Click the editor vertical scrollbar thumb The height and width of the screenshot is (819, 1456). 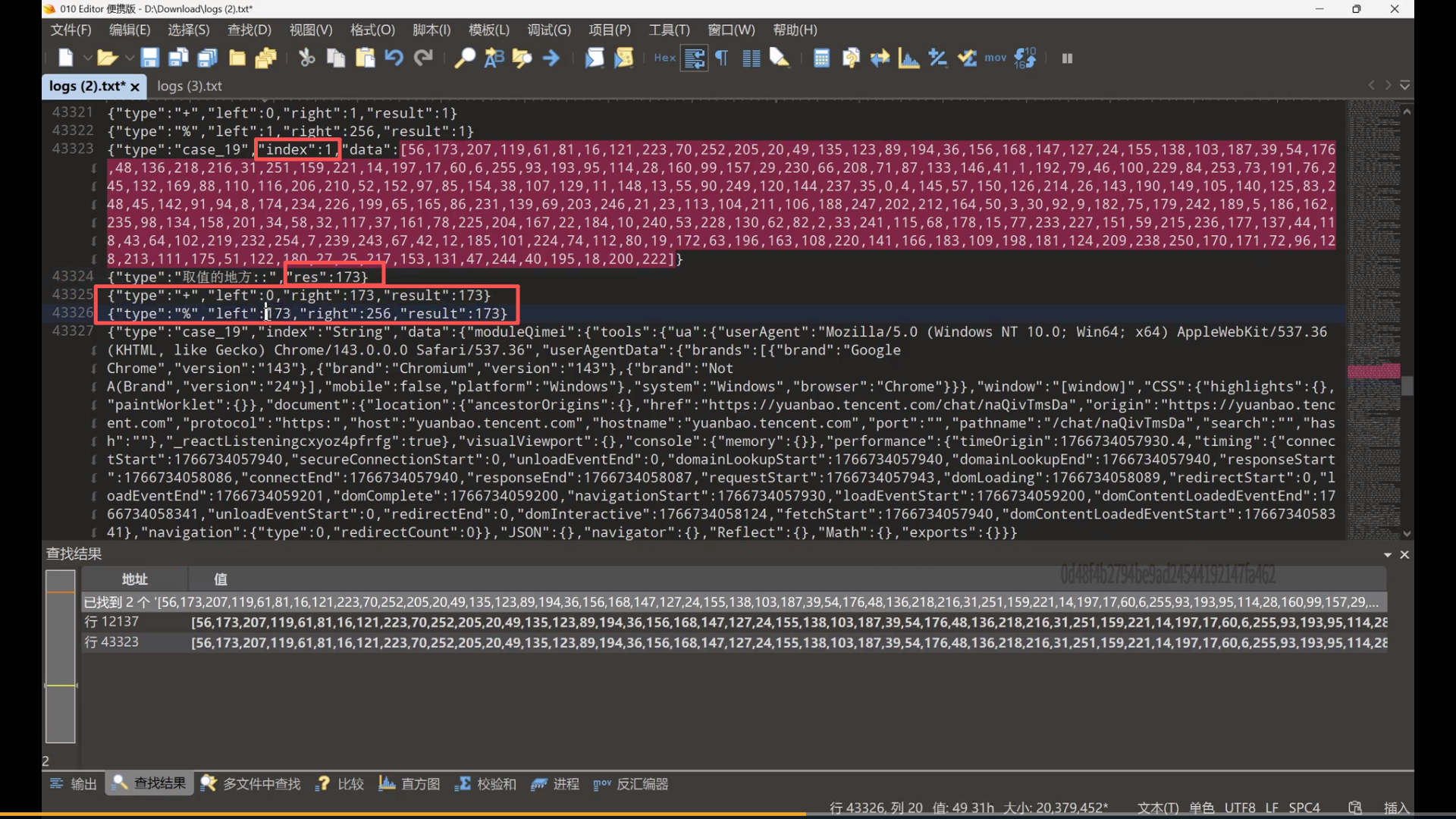coord(1407,386)
